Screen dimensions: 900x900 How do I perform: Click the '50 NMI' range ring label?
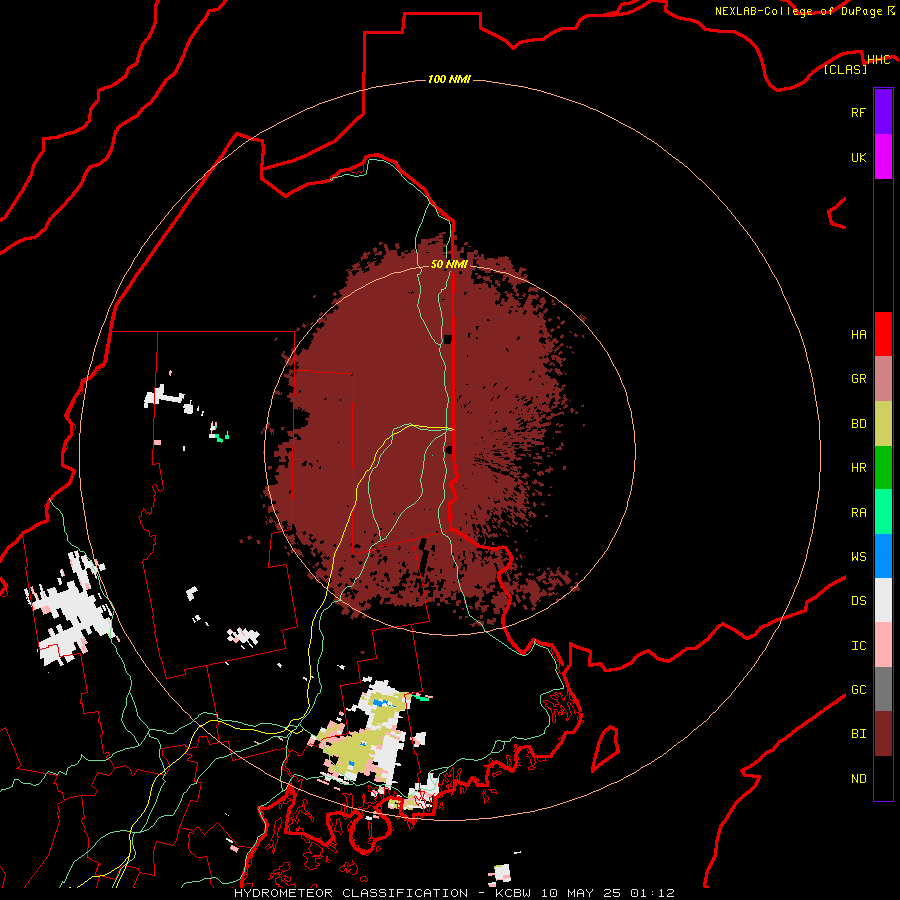tap(449, 264)
